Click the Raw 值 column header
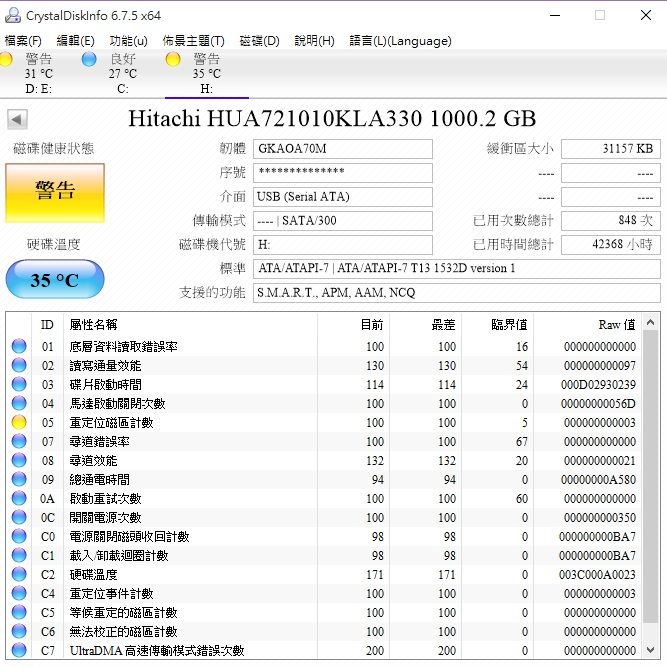The image size is (667, 667). coord(587,325)
